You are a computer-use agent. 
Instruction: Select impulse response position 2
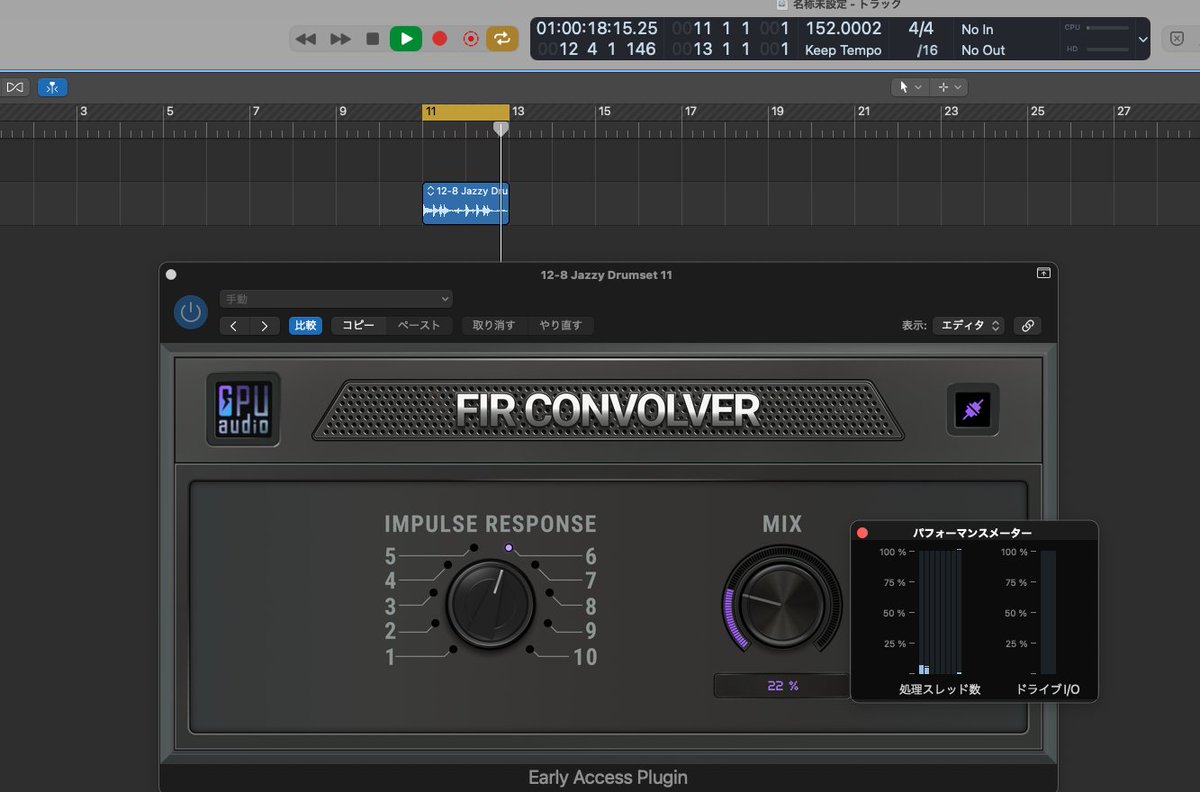390,631
